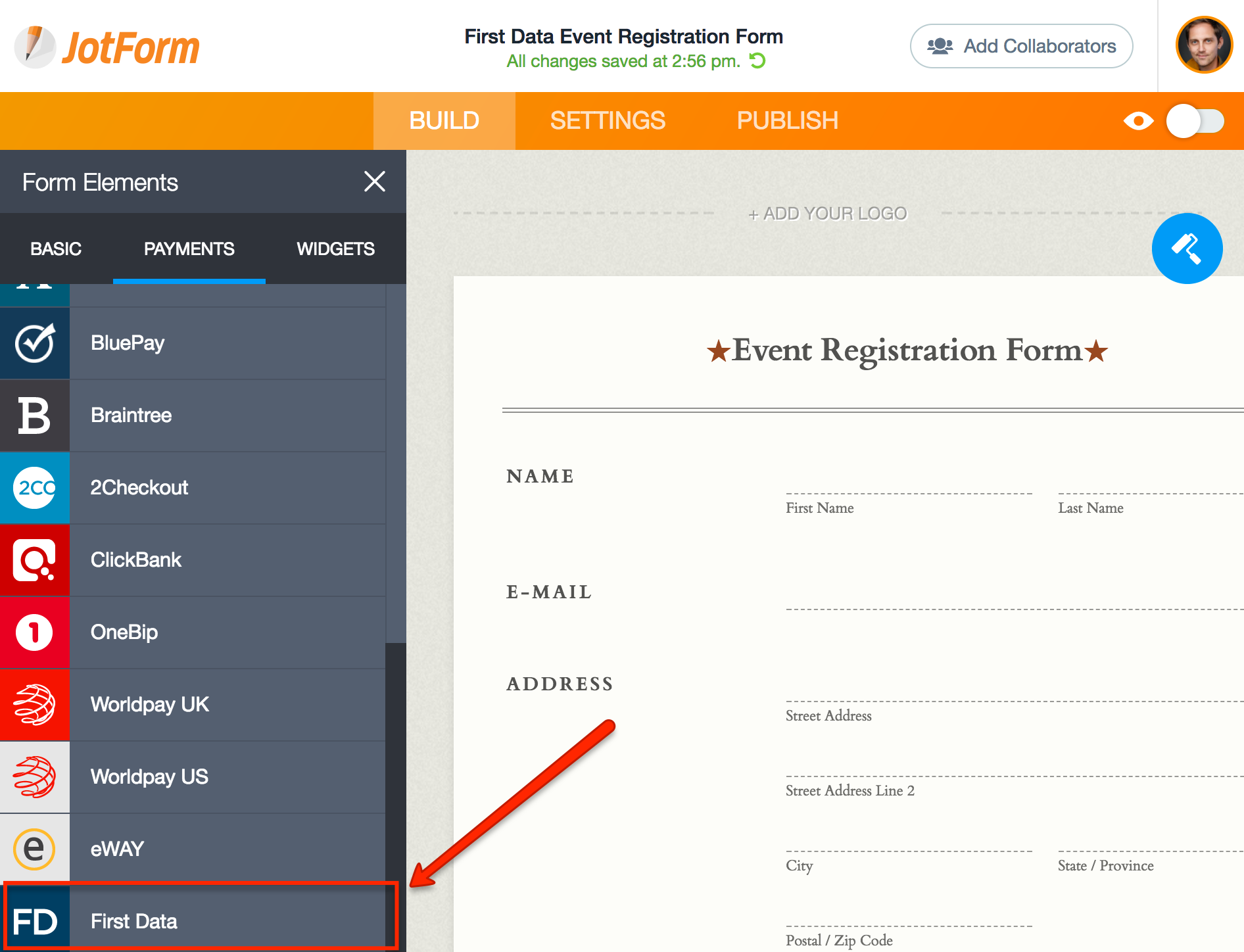The height and width of the screenshot is (952, 1244).
Task: Add the Worldpay US payment element
Action: pos(193,777)
